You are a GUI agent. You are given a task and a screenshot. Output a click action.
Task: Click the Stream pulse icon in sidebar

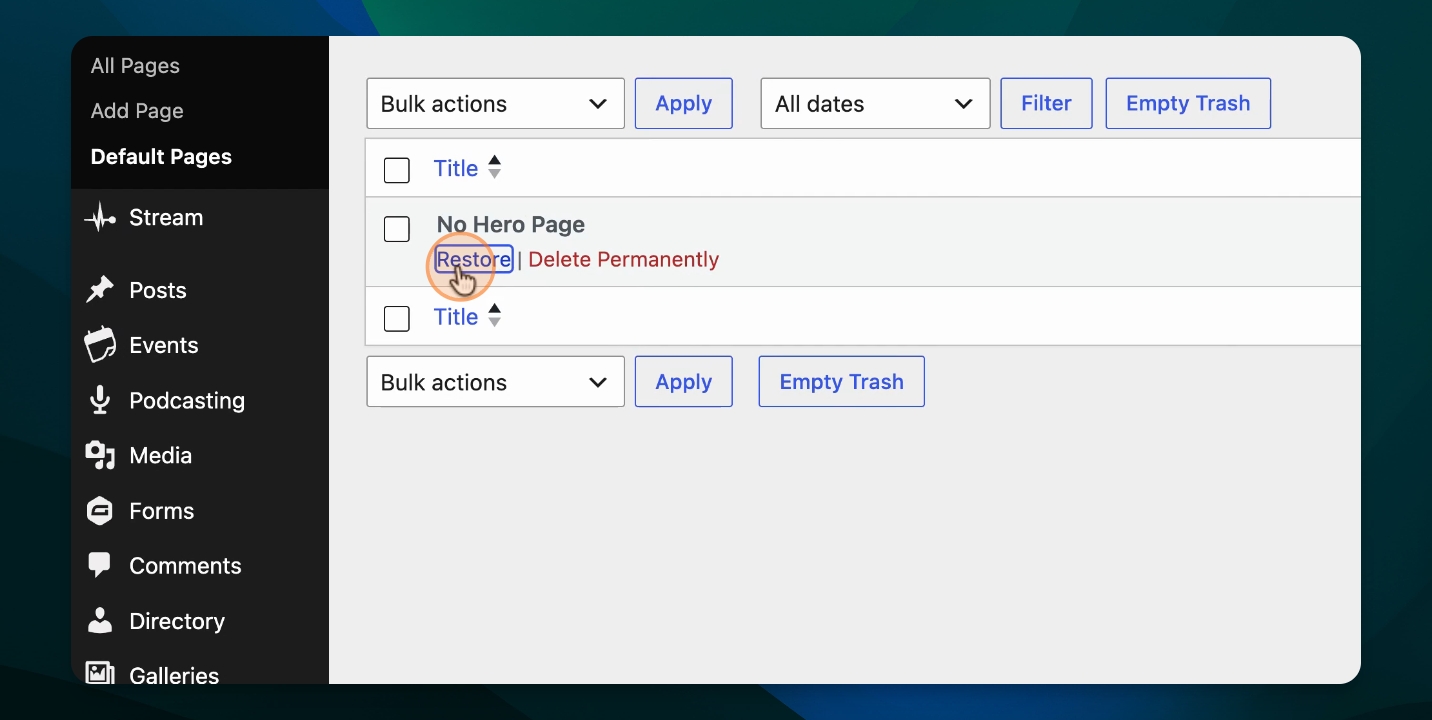click(100, 218)
